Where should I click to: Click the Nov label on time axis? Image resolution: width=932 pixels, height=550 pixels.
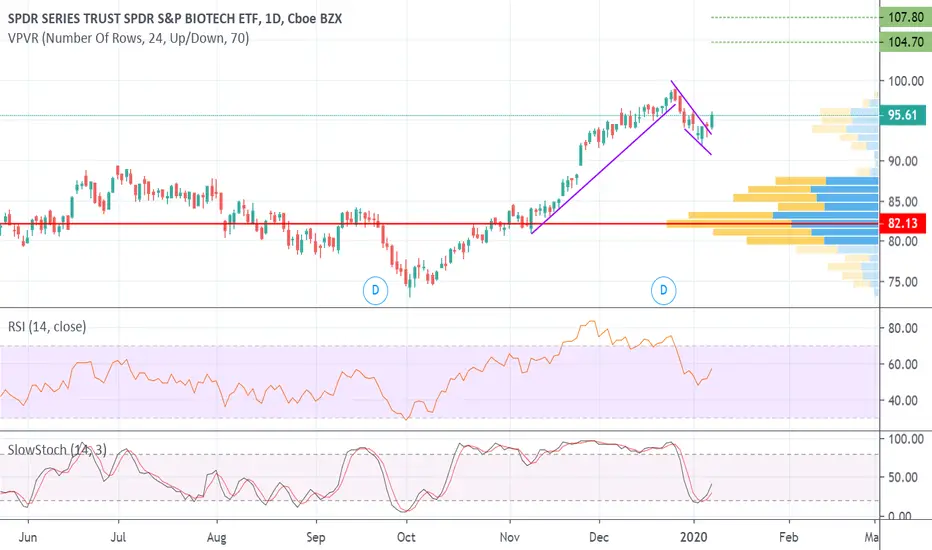pyautogui.click(x=509, y=537)
